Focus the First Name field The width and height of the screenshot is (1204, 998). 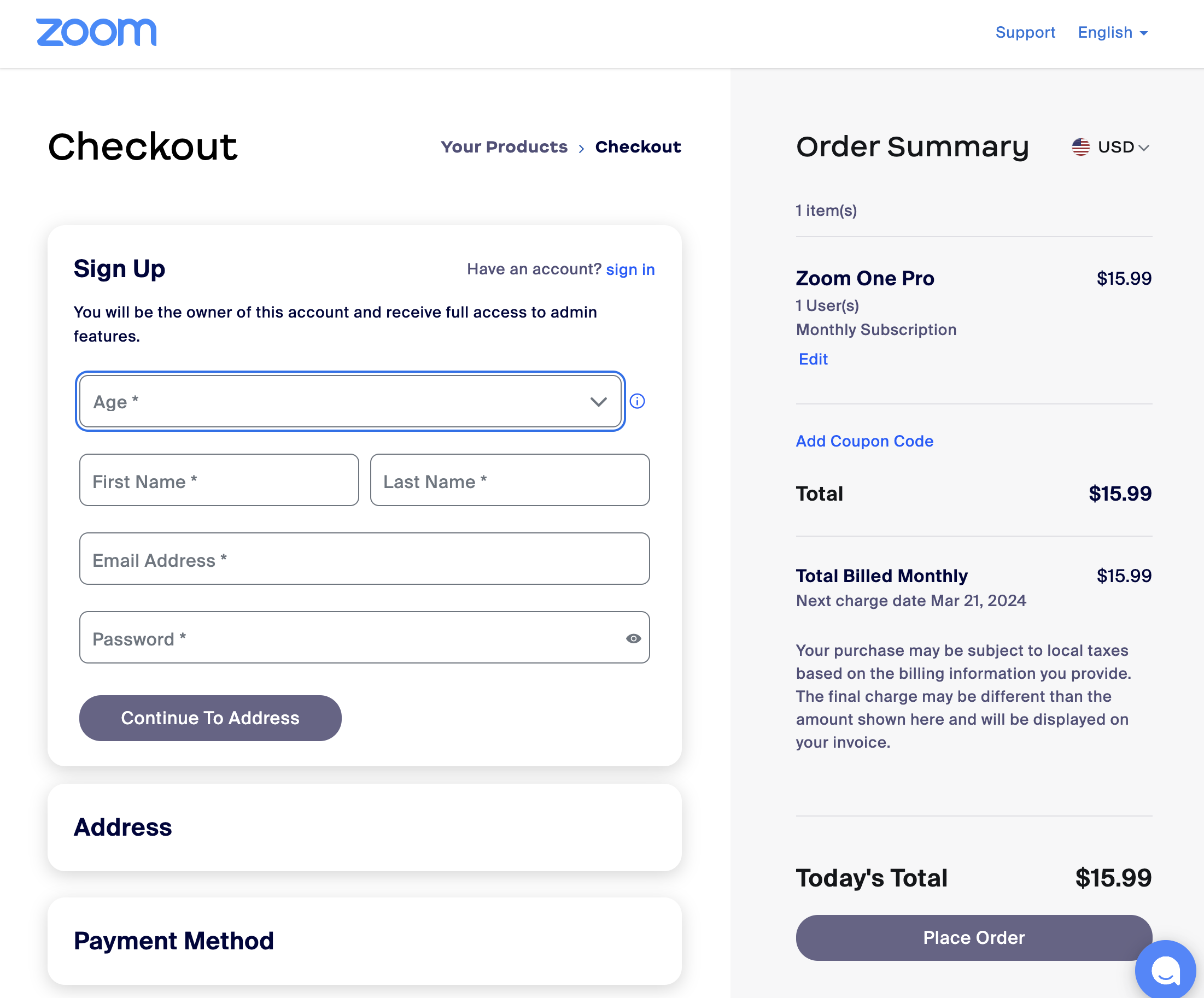coord(219,480)
